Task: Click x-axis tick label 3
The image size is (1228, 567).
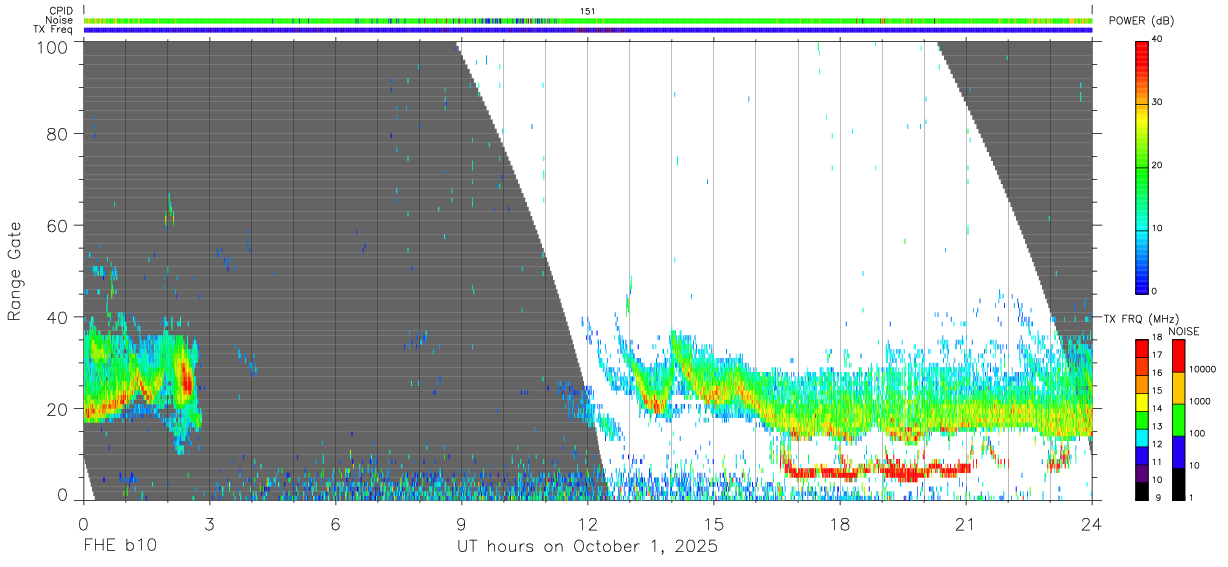Action: [x=209, y=524]
